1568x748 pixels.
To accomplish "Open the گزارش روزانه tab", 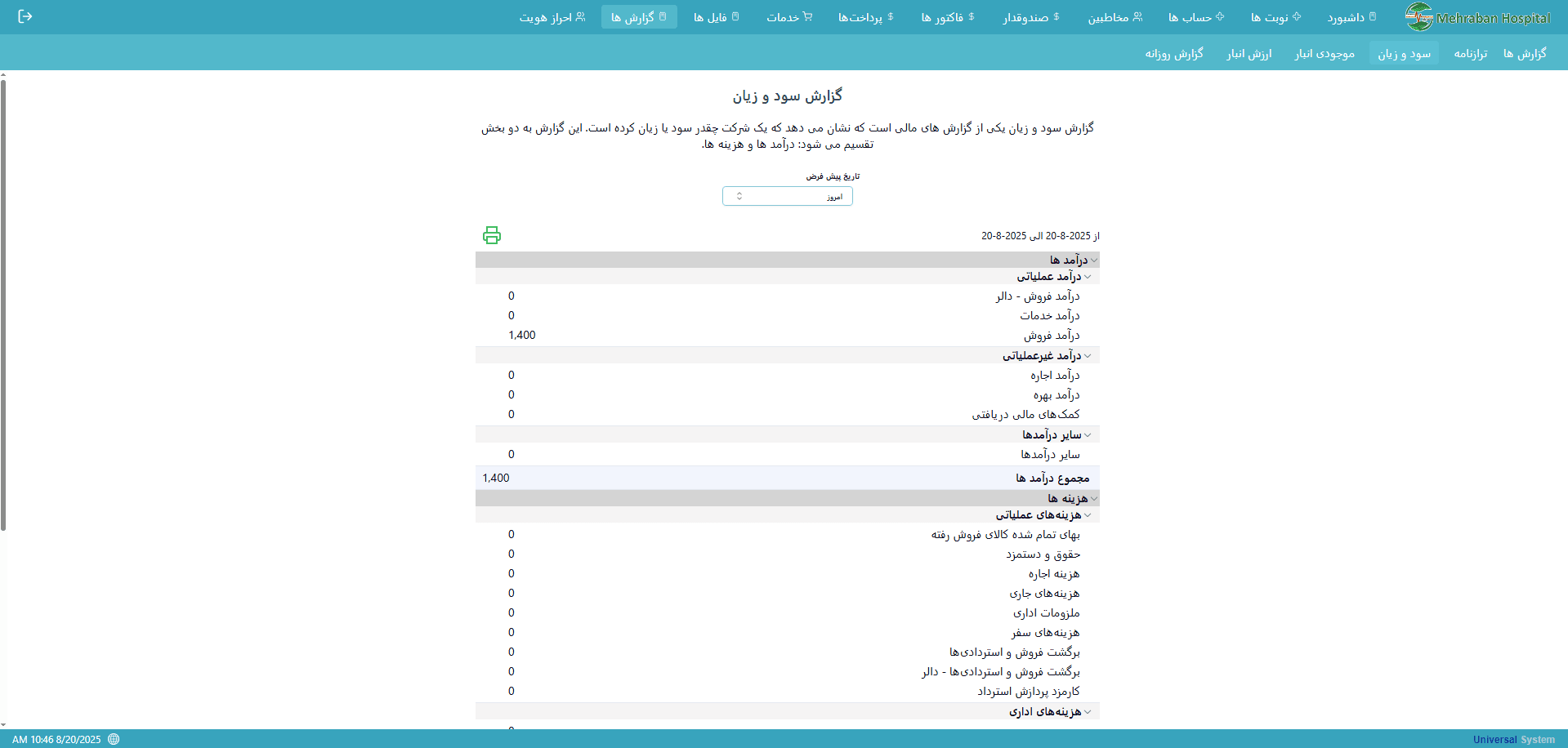I will [x=1174, y=53].
